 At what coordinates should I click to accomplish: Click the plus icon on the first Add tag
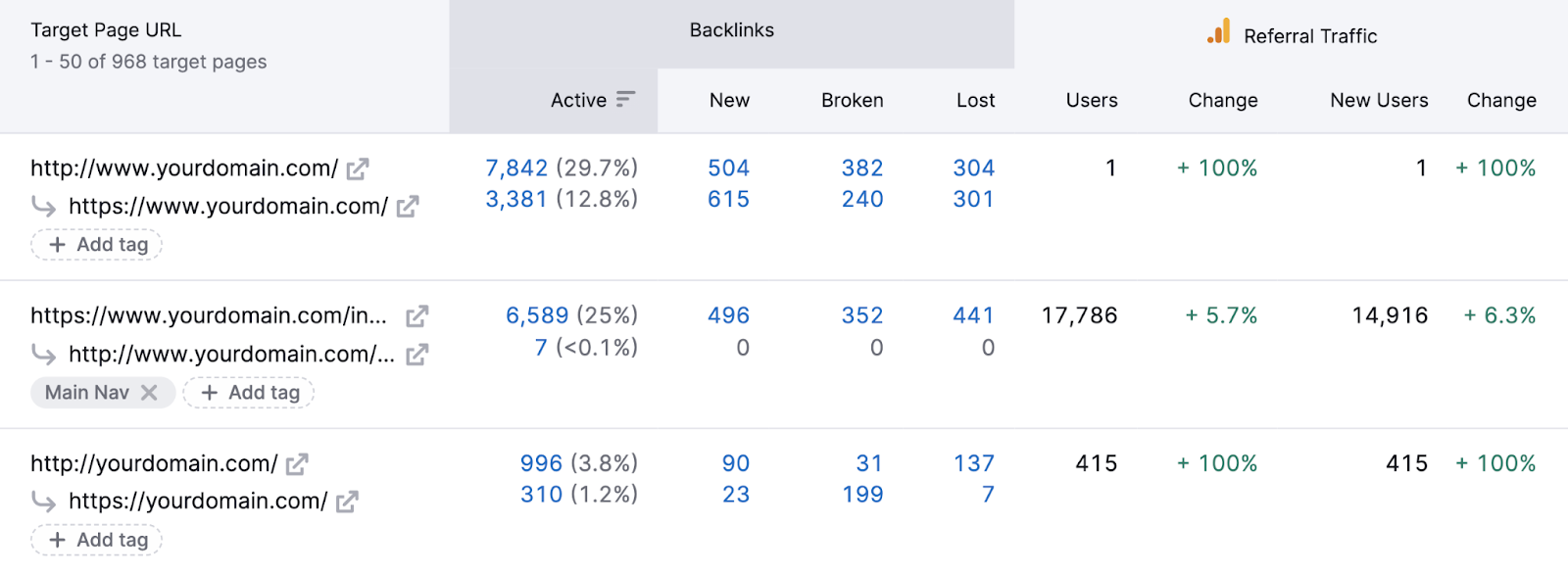click(56, 244)
